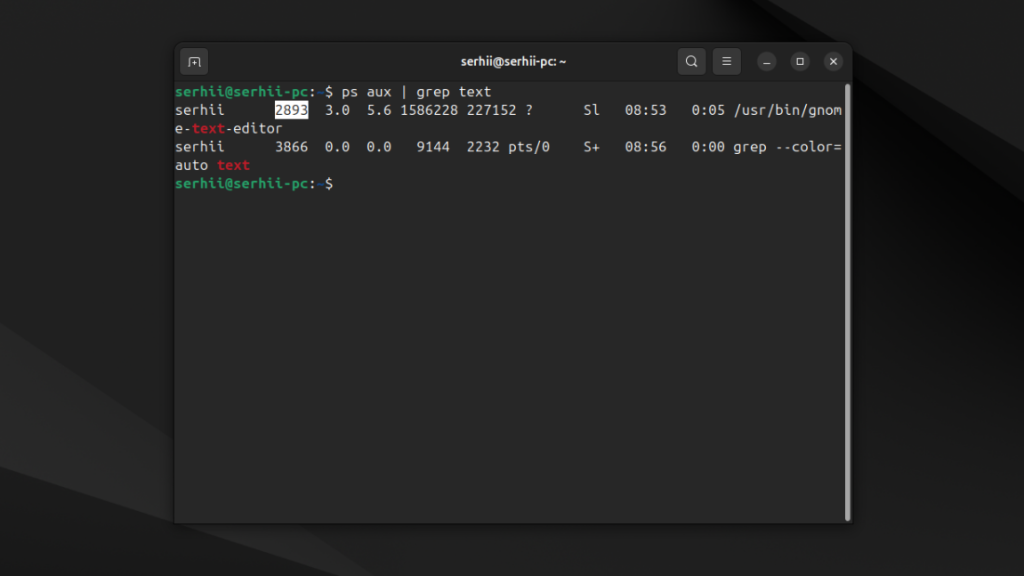The height and width of the screenshot is (576, 1024).
Task: Click the grep --color= command text
Action: coord(787,147)
